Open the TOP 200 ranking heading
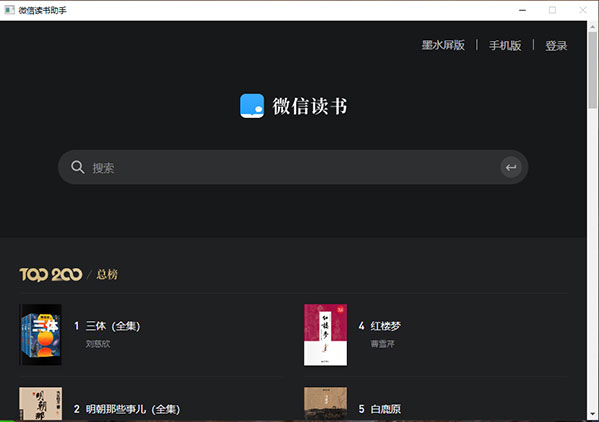The image size is (599, 422). coord(51,274)
